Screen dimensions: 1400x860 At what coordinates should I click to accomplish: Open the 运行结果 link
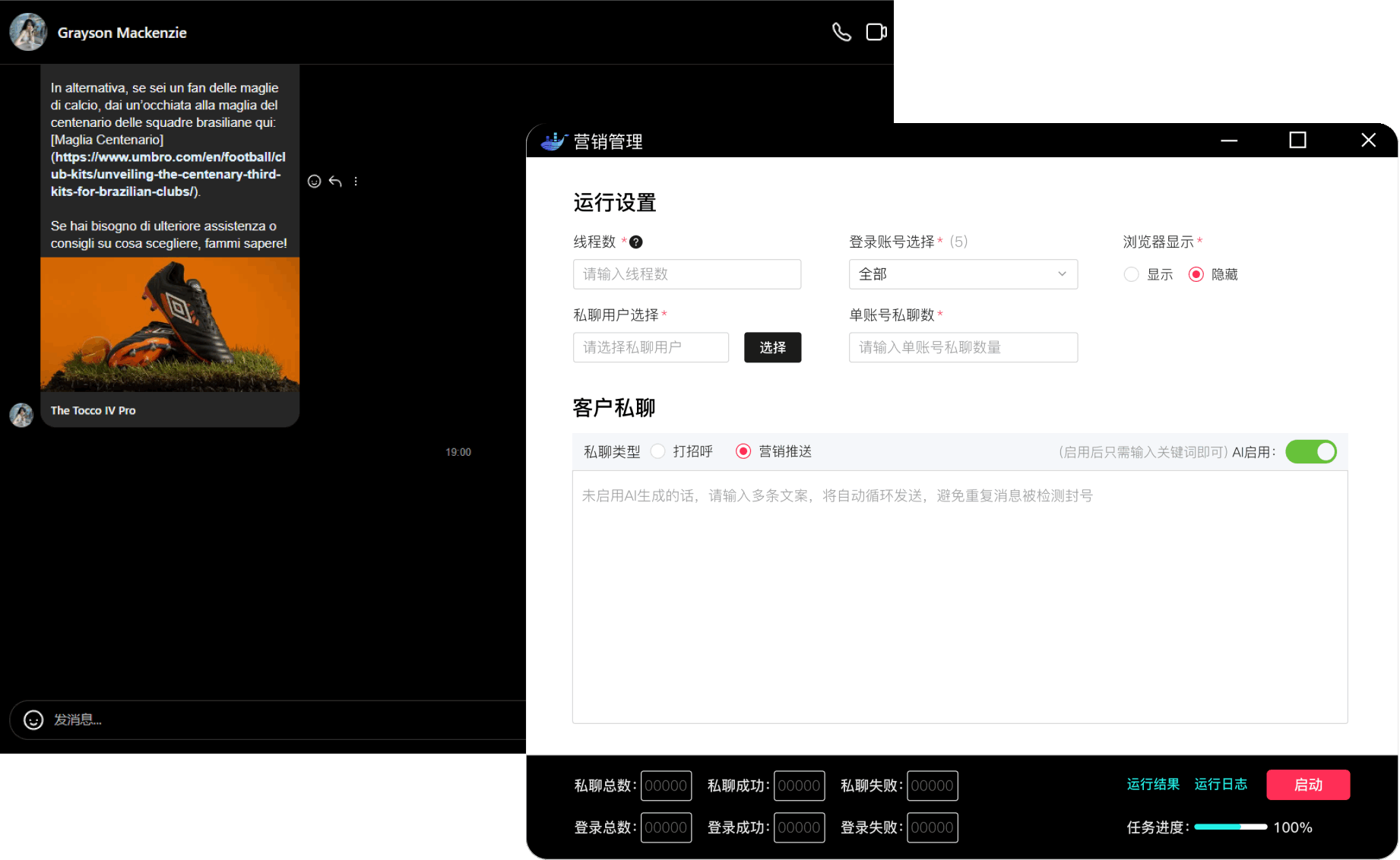click(x=1153, y=784)
